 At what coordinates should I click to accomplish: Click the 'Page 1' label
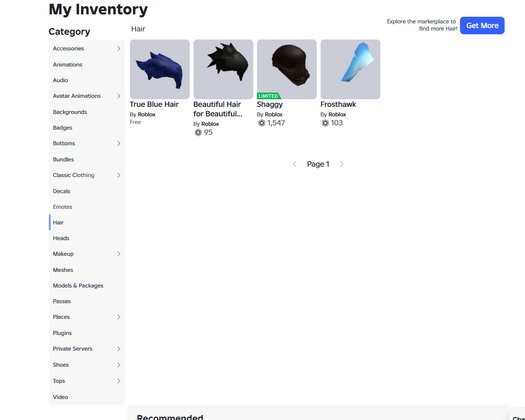tap(318, 164)
